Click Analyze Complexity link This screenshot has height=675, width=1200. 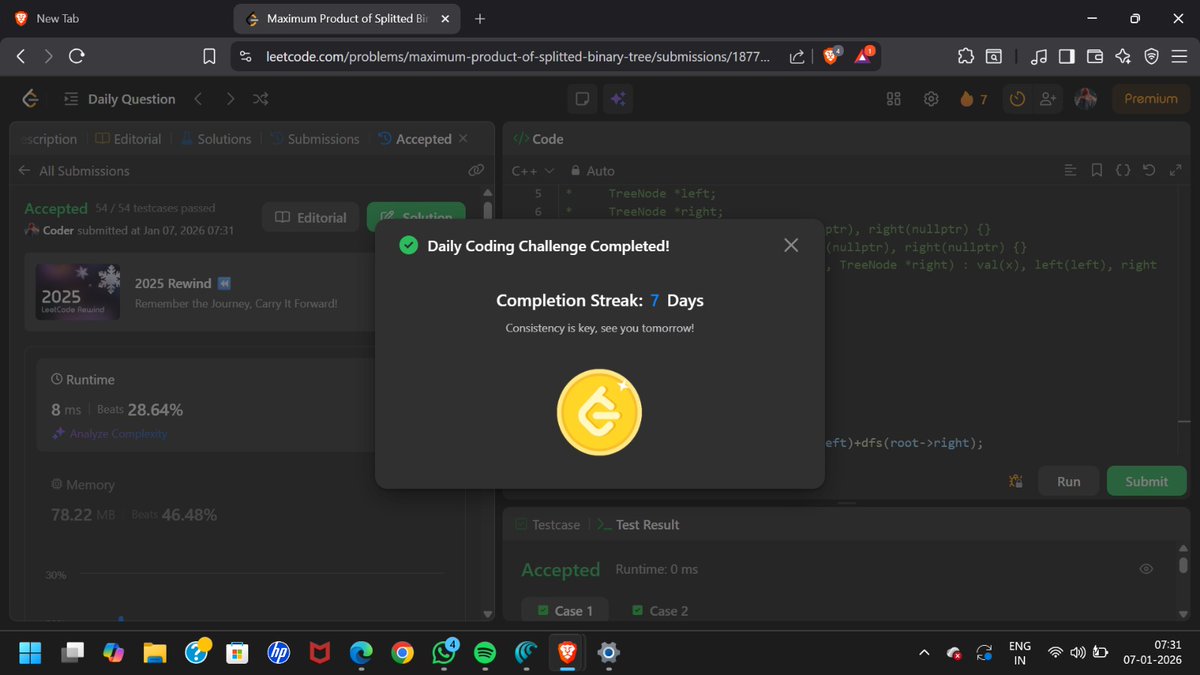tap(110, 434)
